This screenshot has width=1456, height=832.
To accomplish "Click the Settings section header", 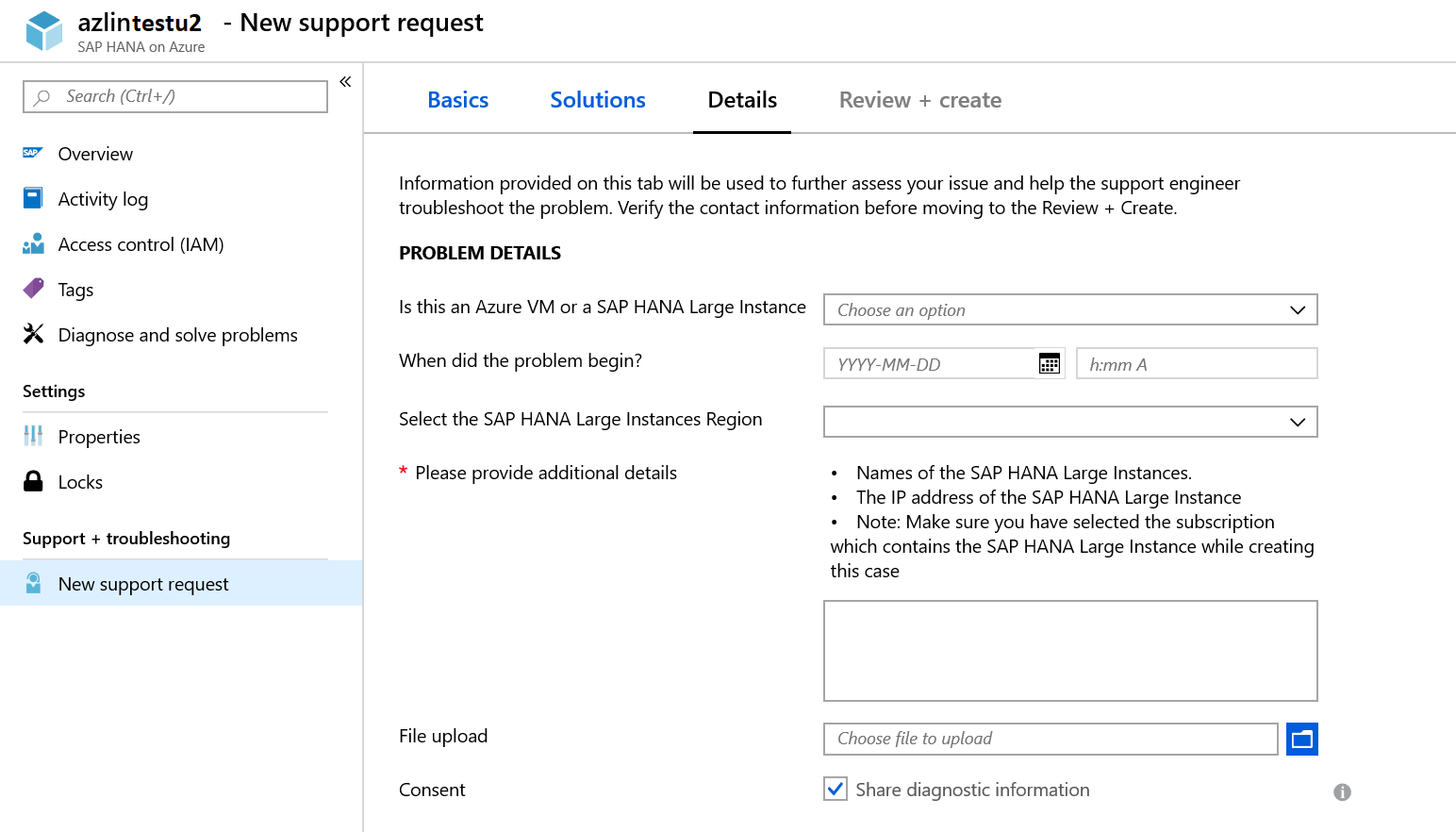I will click(x=54, y=391).
